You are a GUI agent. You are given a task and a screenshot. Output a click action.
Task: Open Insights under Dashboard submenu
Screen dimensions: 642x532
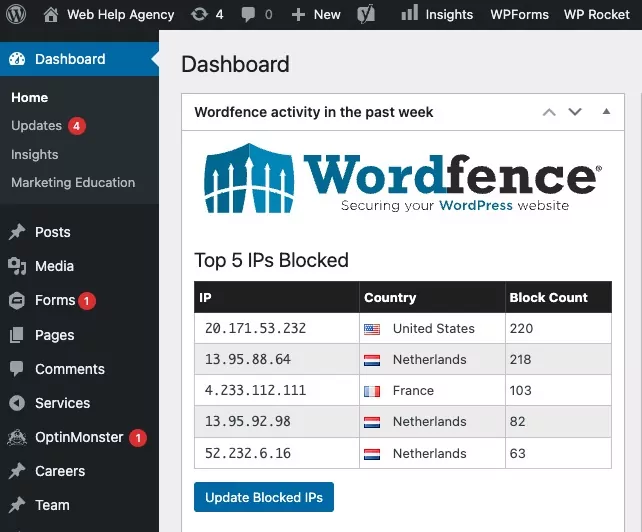pos(34,154)
